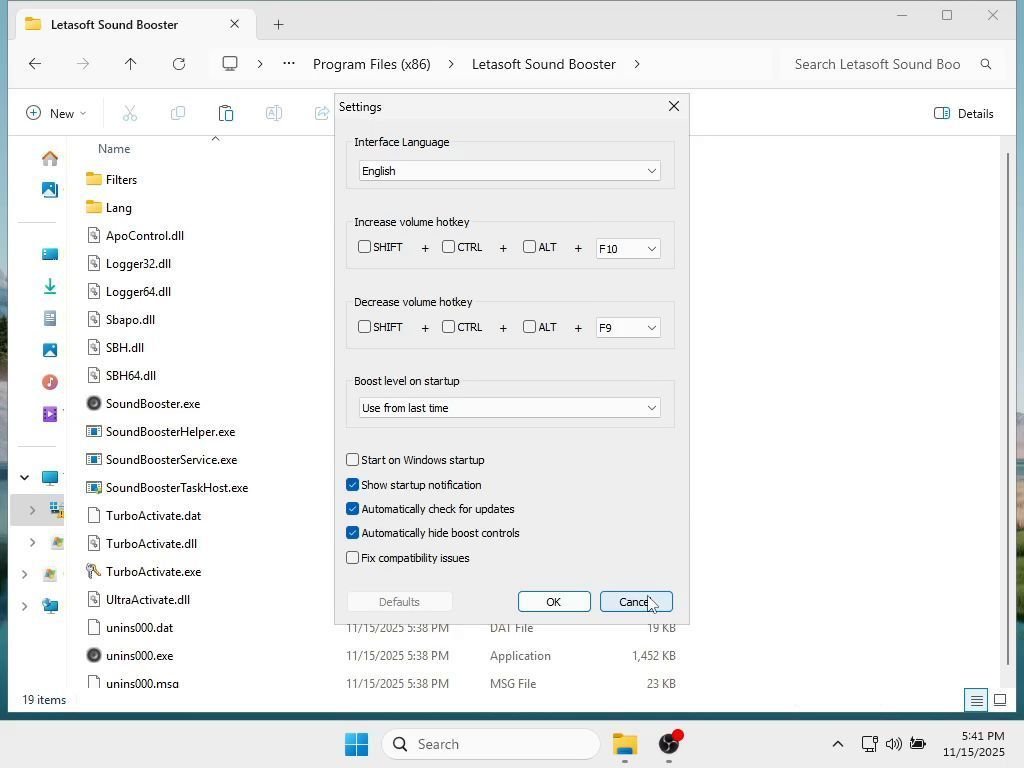
Task: Select the Filters folder icon
Action: coord(94,180)
